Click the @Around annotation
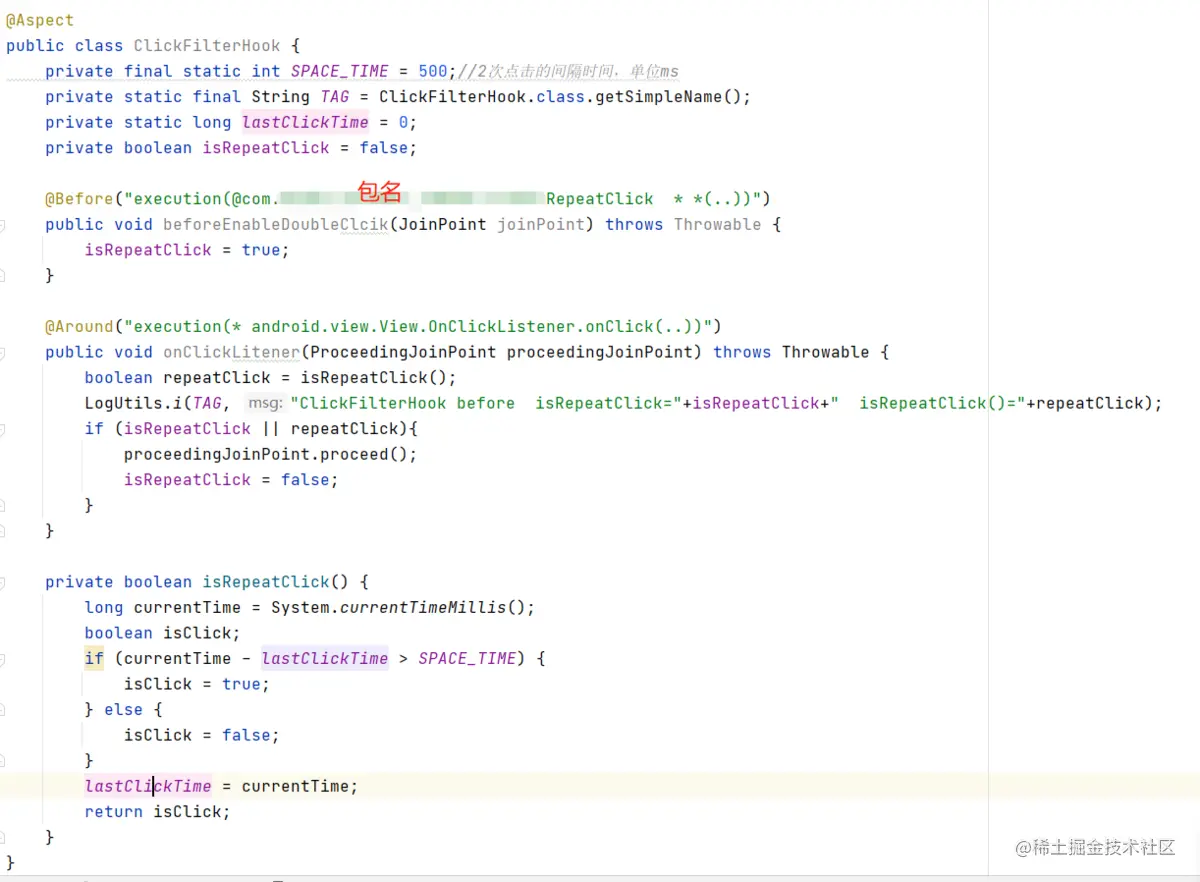Image resolution: width=1200 pixels, height=882 pixels. tap(79, 326)
